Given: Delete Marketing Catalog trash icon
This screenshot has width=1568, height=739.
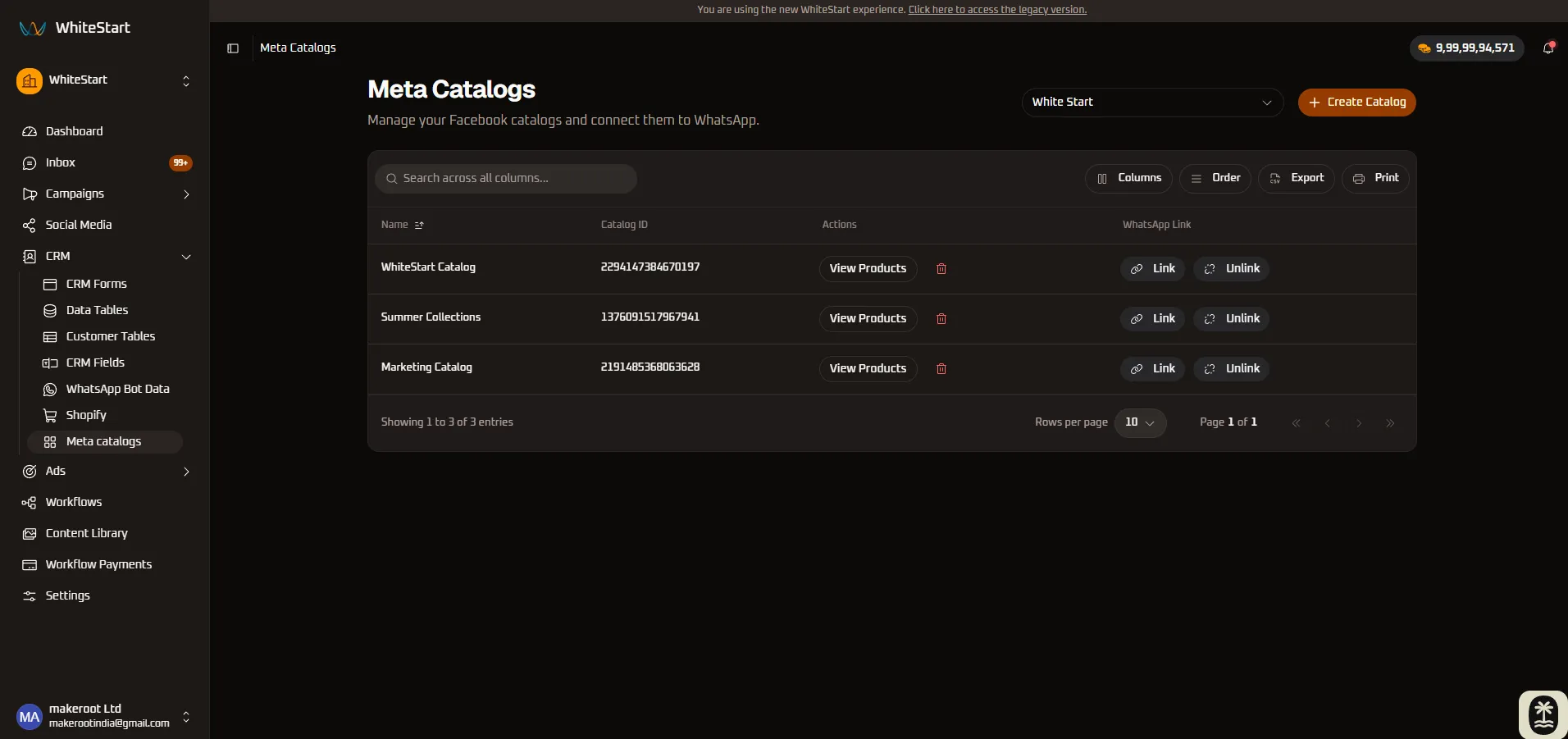Looking at the screenshot, I should click(x=941, y=369).
